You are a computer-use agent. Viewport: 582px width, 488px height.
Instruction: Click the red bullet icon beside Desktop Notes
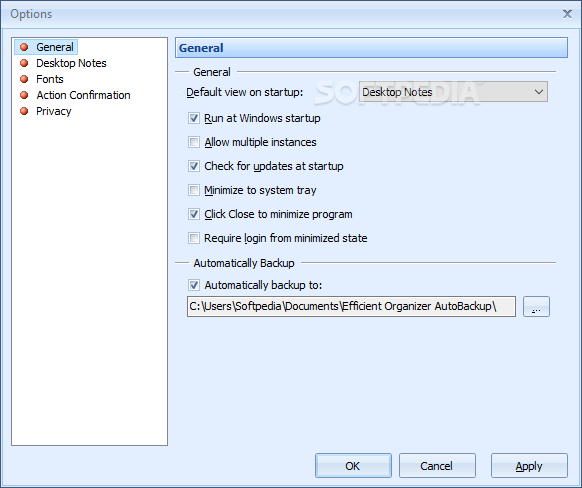click(24, 63)
